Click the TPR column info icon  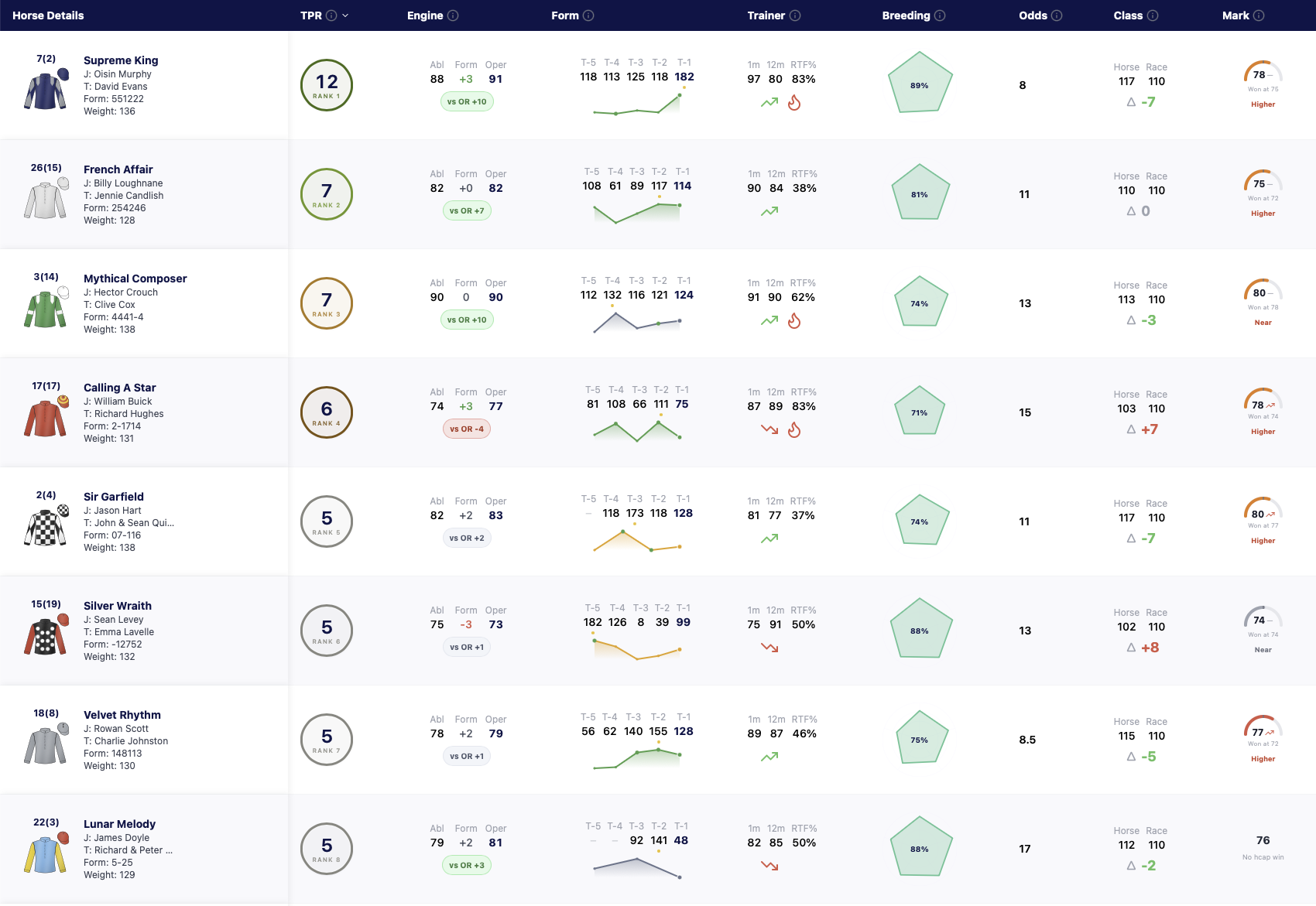331,15
